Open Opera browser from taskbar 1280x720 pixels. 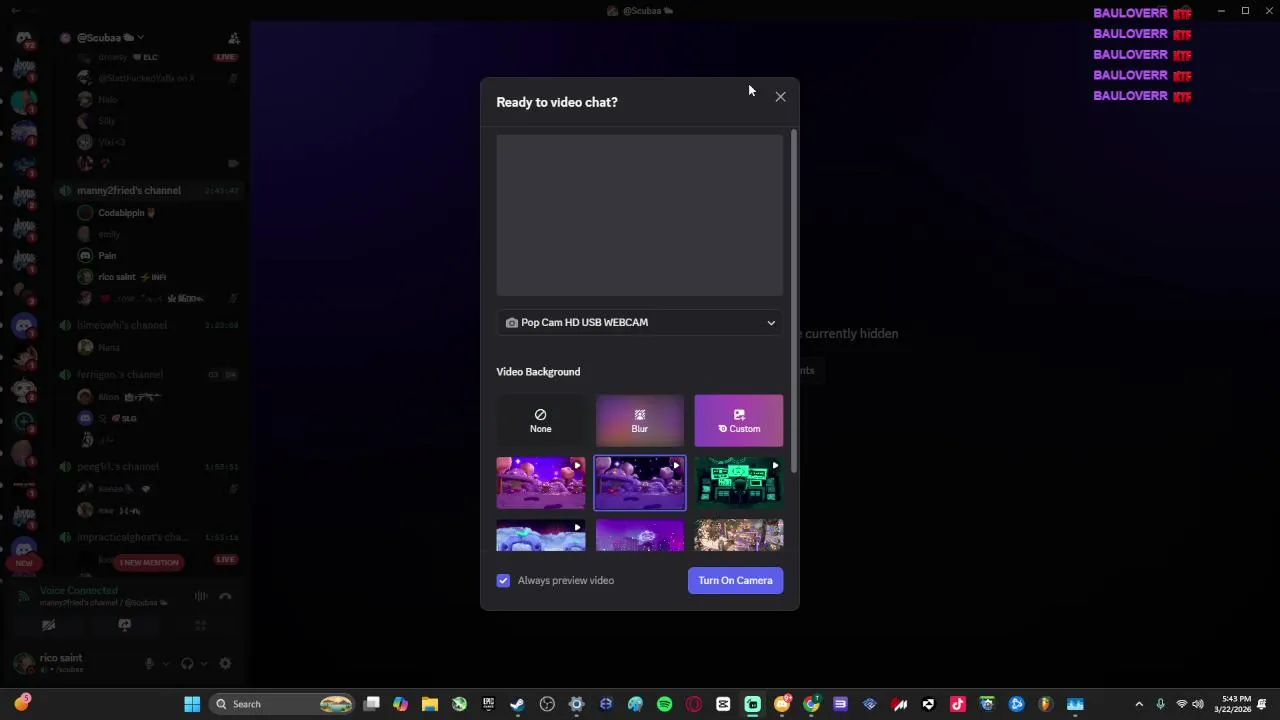click(694, 704)
